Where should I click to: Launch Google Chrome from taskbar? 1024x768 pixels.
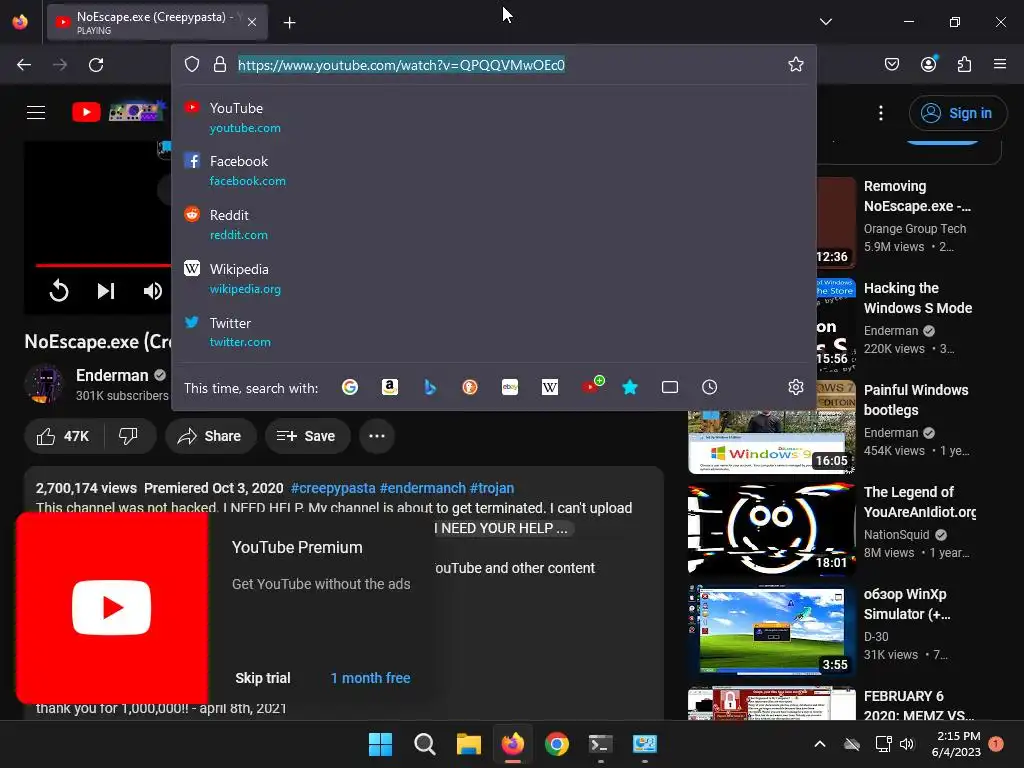556,744
